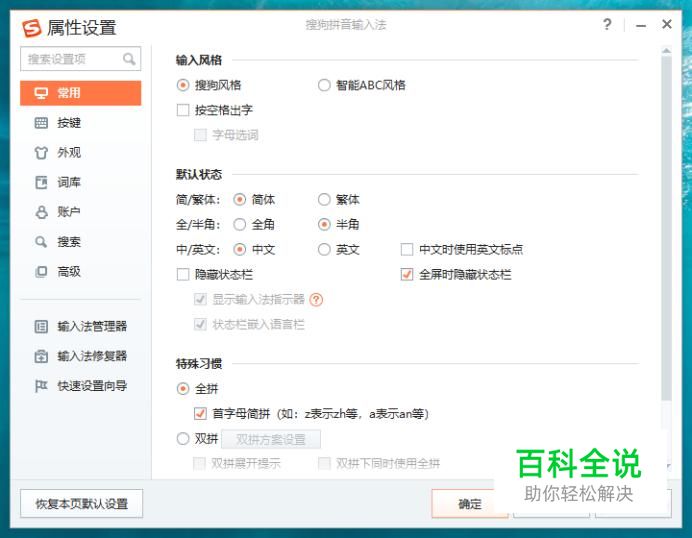Enable the 按空格出字 checkbox
This screenshot has width=692, height=538.
(x=183, y=110)
